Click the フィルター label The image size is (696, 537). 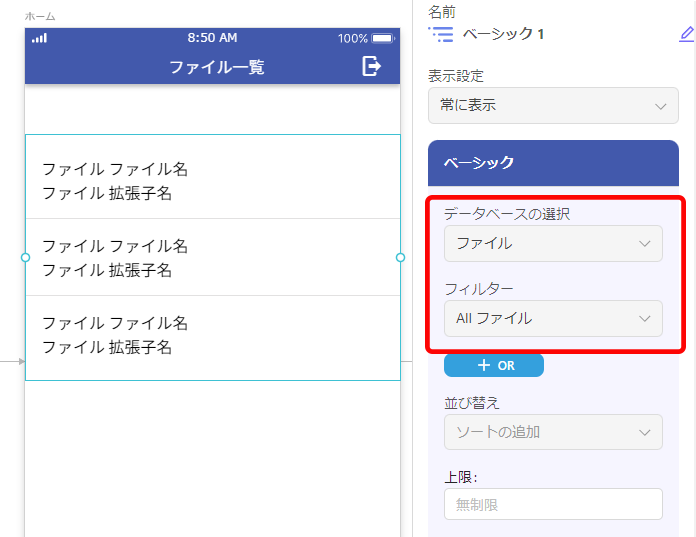pyautogui.click(x=479, y=289)
